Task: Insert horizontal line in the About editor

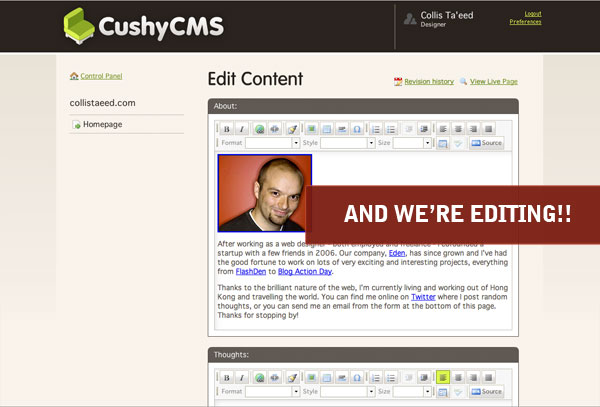Action: click(x=342, y=129)
